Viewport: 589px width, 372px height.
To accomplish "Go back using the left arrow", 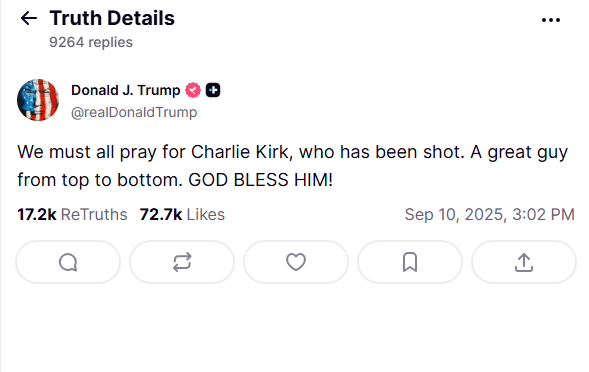I will (x=29, y=18).
